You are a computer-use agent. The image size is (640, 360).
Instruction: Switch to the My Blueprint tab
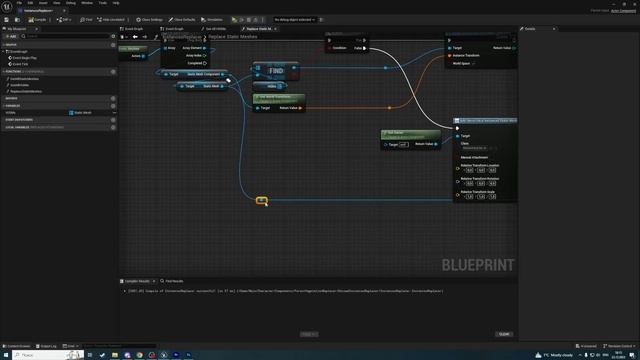click(x=17, y=29)
